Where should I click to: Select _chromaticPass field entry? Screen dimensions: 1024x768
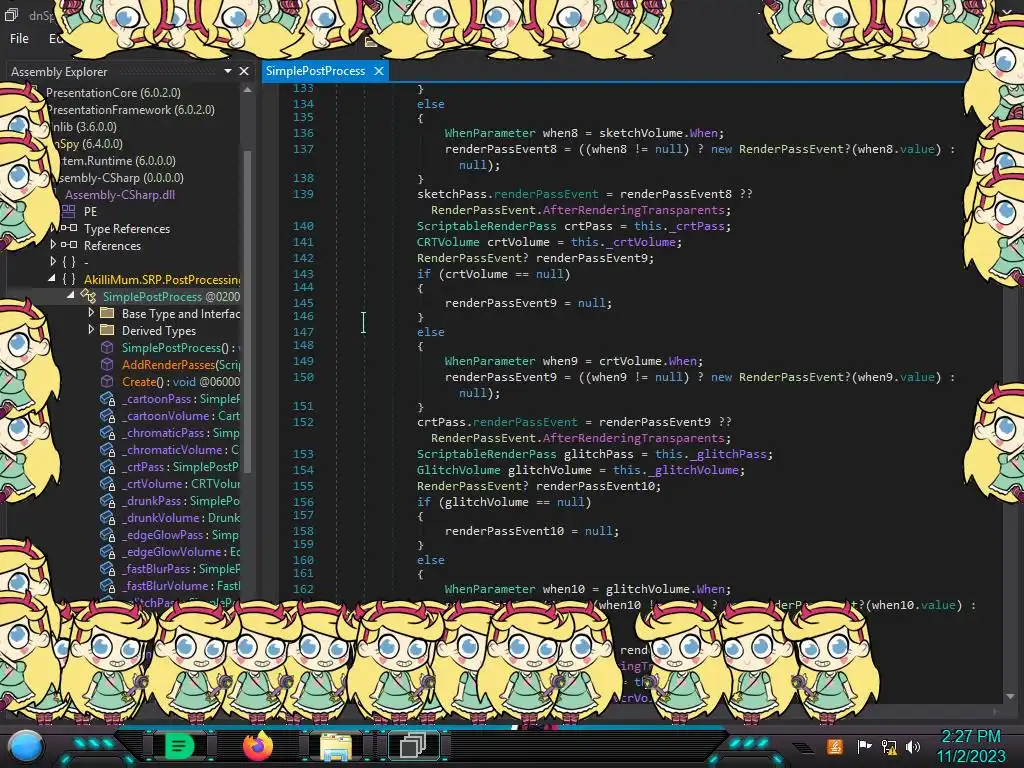click(x=181, y=433)
